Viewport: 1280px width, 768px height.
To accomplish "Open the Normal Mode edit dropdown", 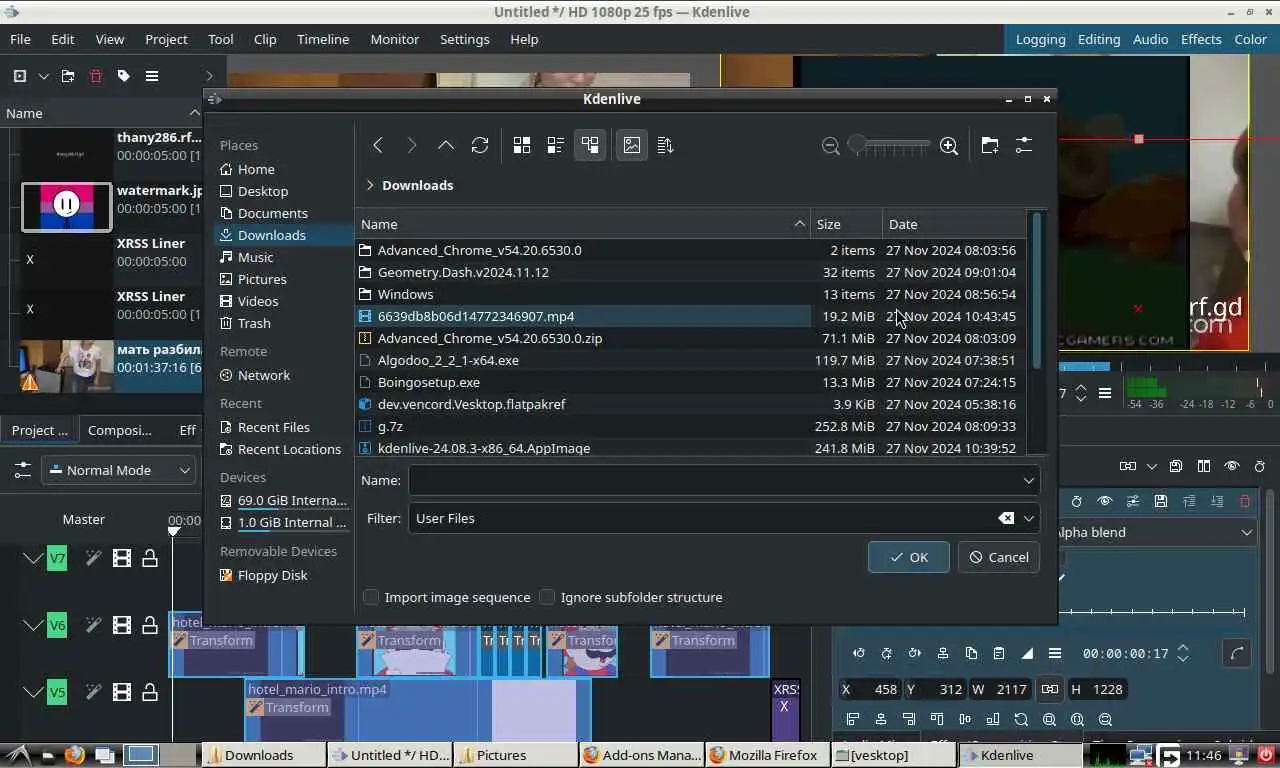I will [119, 470].
